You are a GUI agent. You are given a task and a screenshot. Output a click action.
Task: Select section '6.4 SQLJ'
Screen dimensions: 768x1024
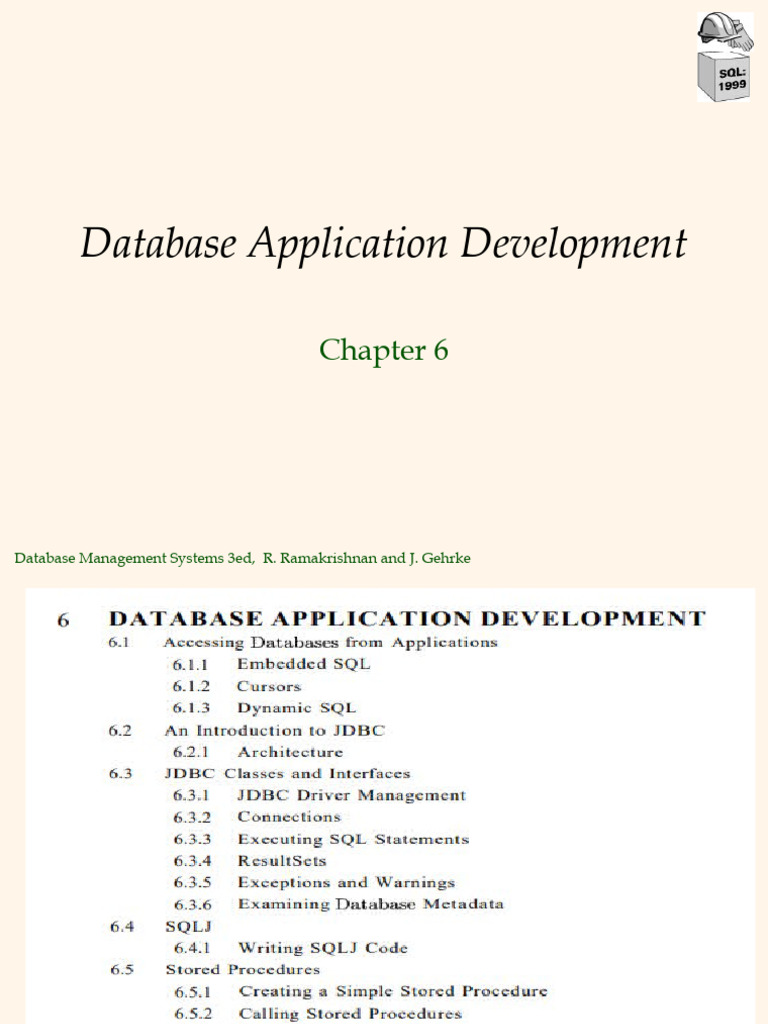(x=161, y=926)
